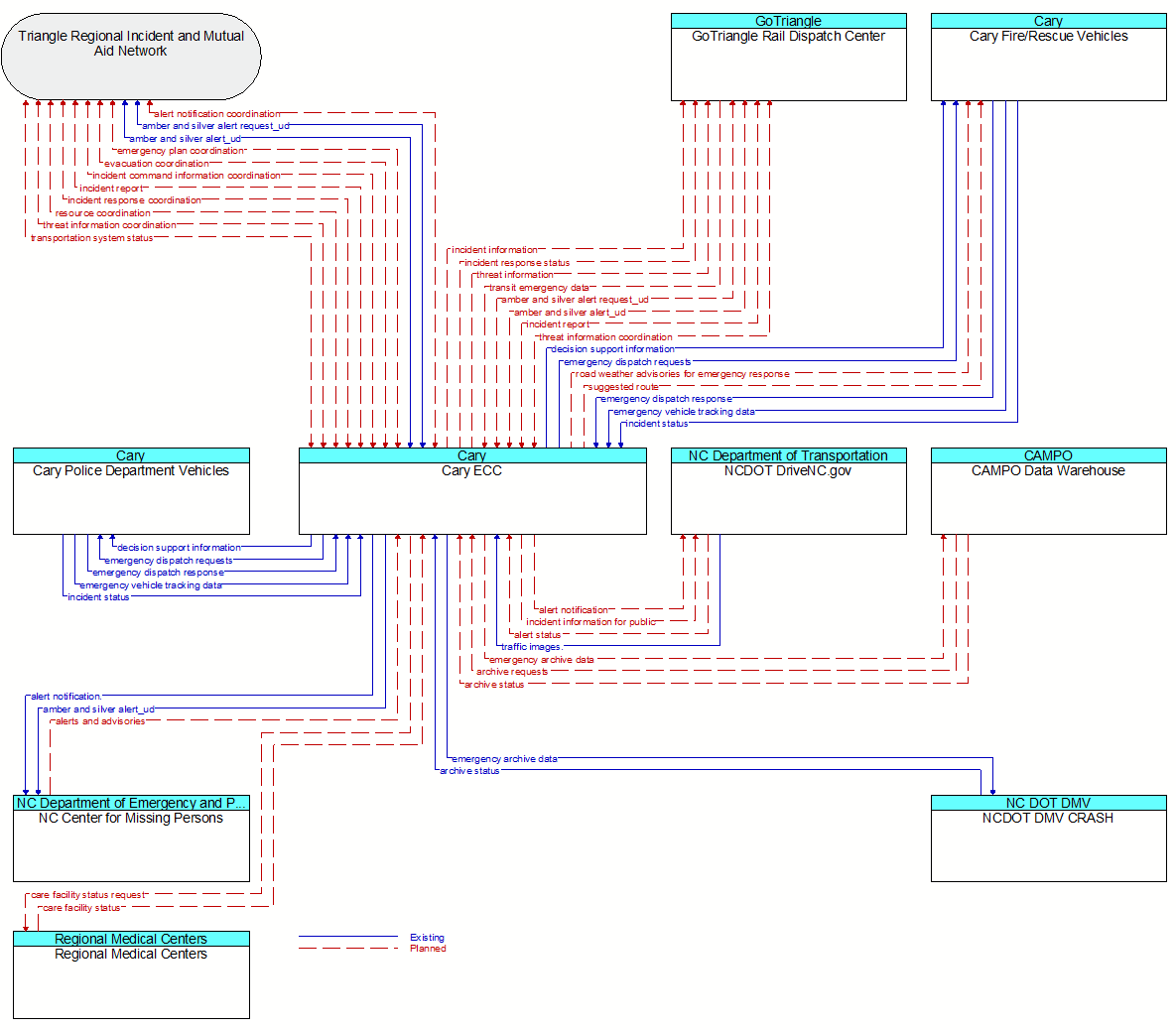Click Triangle Regional Incident and Mutual Aid Network node

click(x=131, y=57)
